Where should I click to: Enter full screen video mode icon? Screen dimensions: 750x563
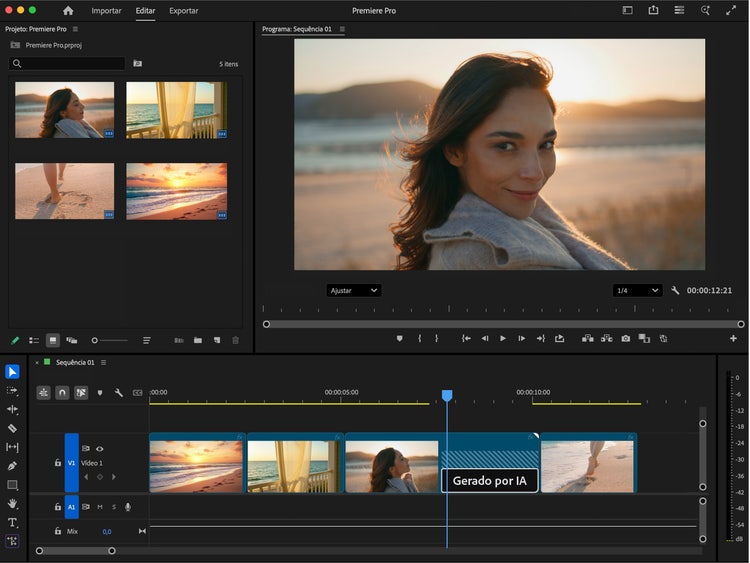pos(731,10)
